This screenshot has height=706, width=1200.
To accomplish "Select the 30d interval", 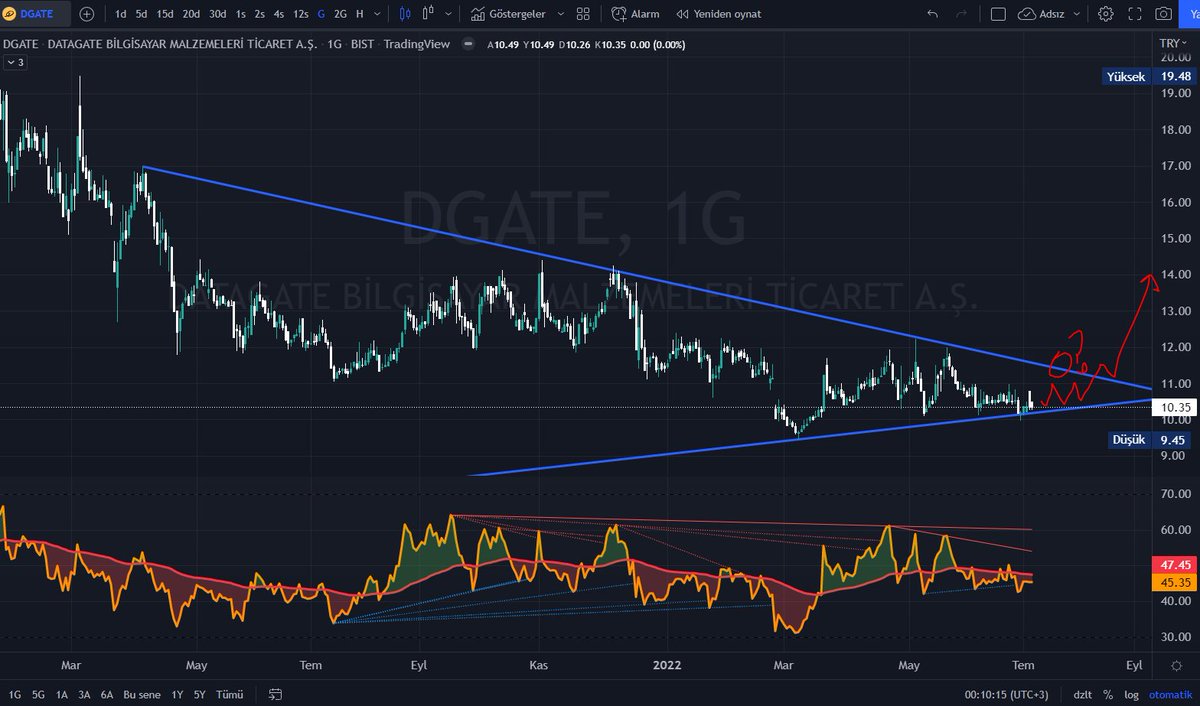I will [x=217, y=14].
